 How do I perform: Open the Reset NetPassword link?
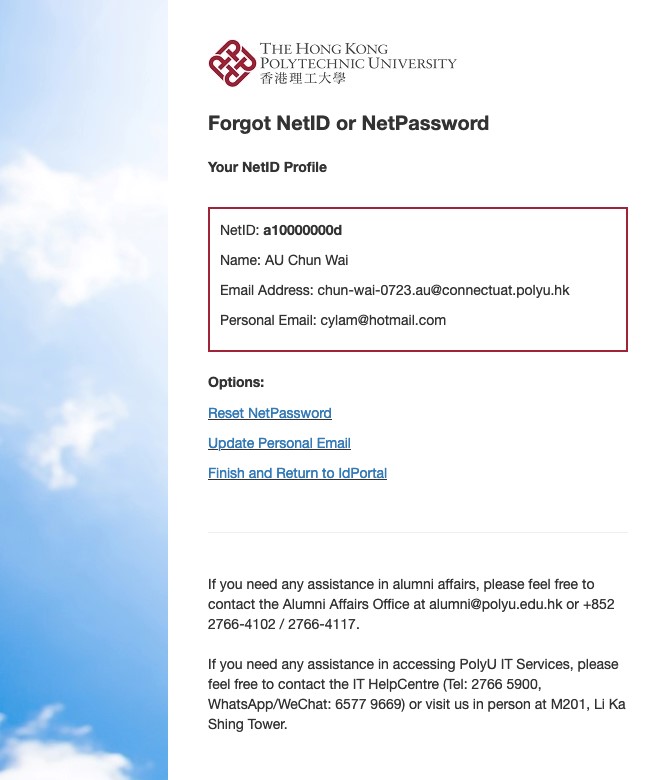pyautogui.click(x=270, y=413)
